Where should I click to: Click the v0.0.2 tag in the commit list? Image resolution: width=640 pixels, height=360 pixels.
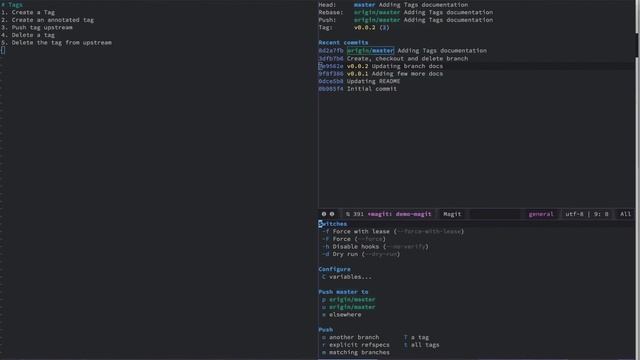pyautogui.click(x=358, y=66)
